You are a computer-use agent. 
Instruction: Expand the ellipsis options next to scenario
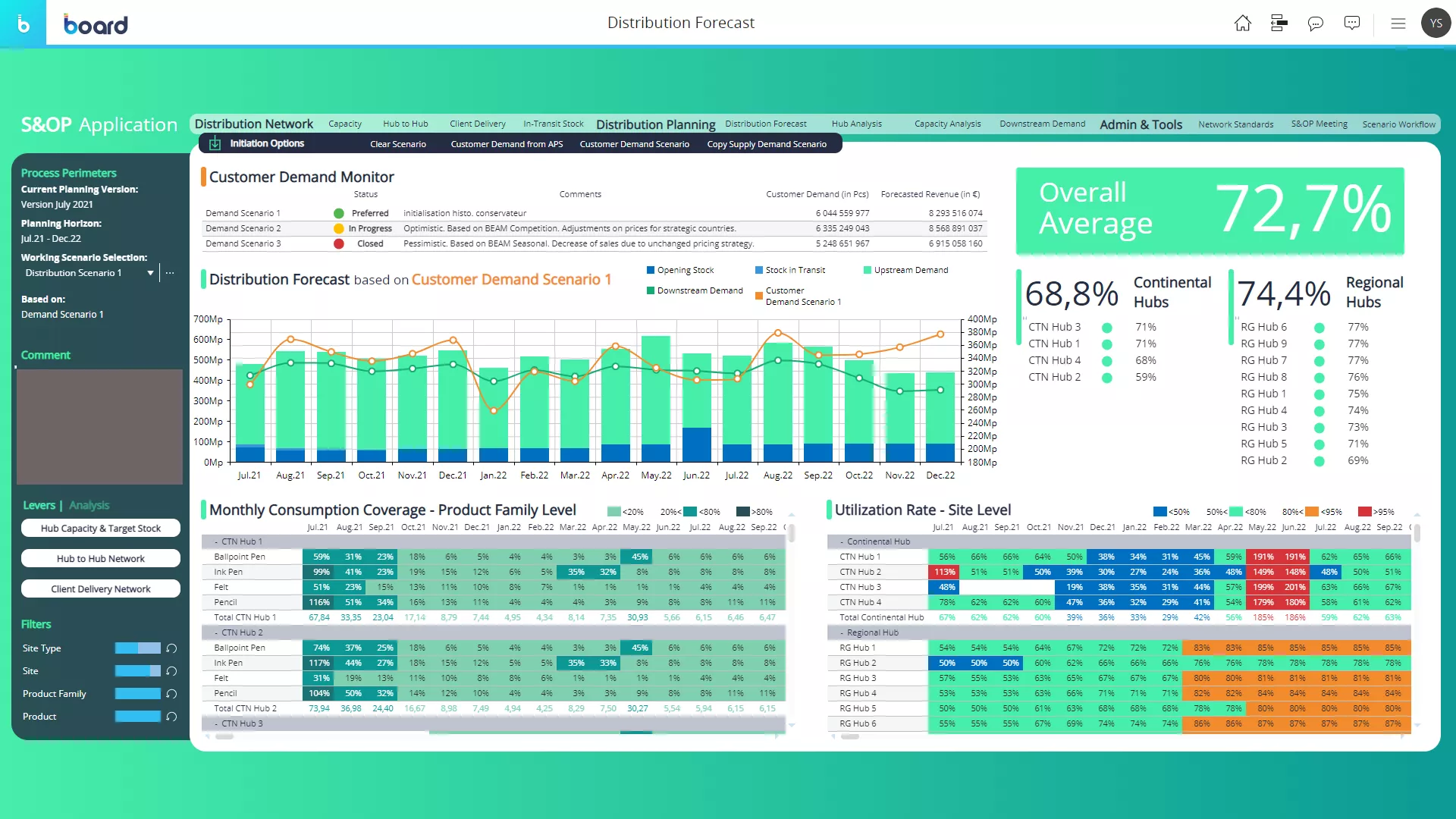(x=170, y=273)
